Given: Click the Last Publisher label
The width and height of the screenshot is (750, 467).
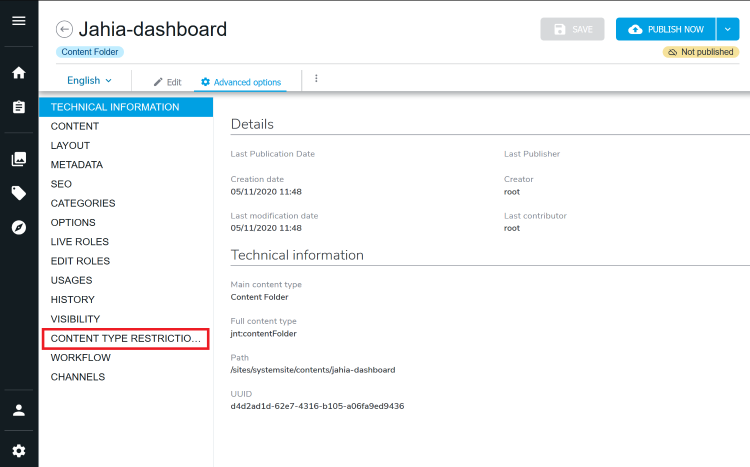Looking at the screenshot, I should 532,154.
